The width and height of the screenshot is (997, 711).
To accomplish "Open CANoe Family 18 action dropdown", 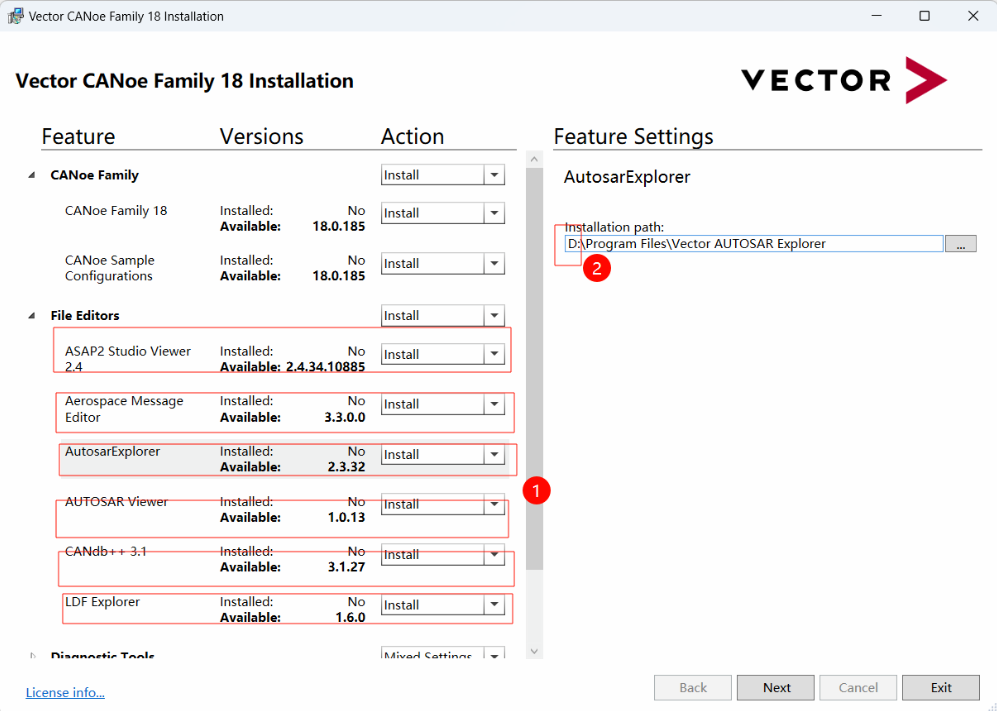I will pyautogui.click(x=494, y=213).
